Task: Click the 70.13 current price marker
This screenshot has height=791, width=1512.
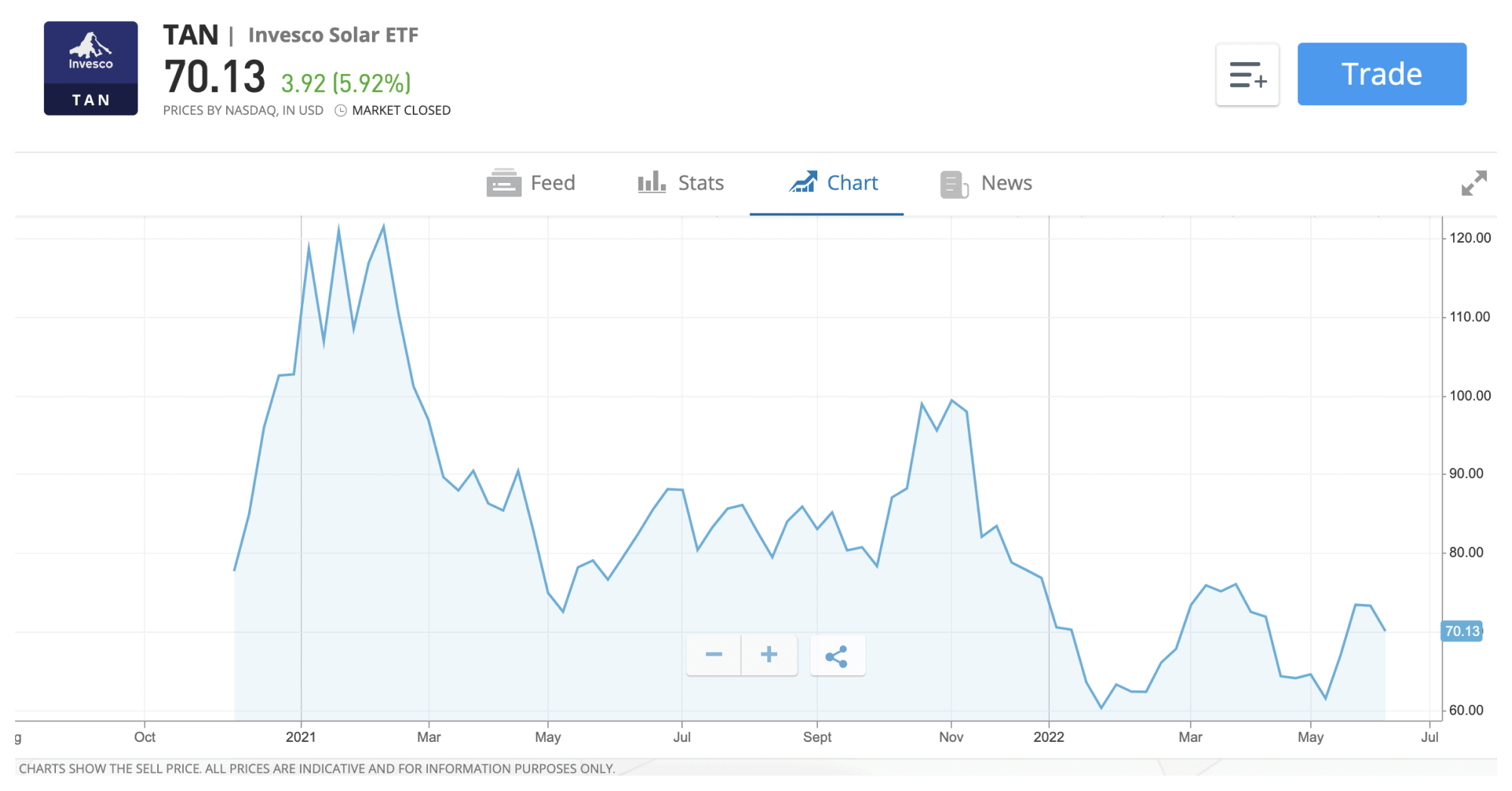Action: [x=1461, y=631]
